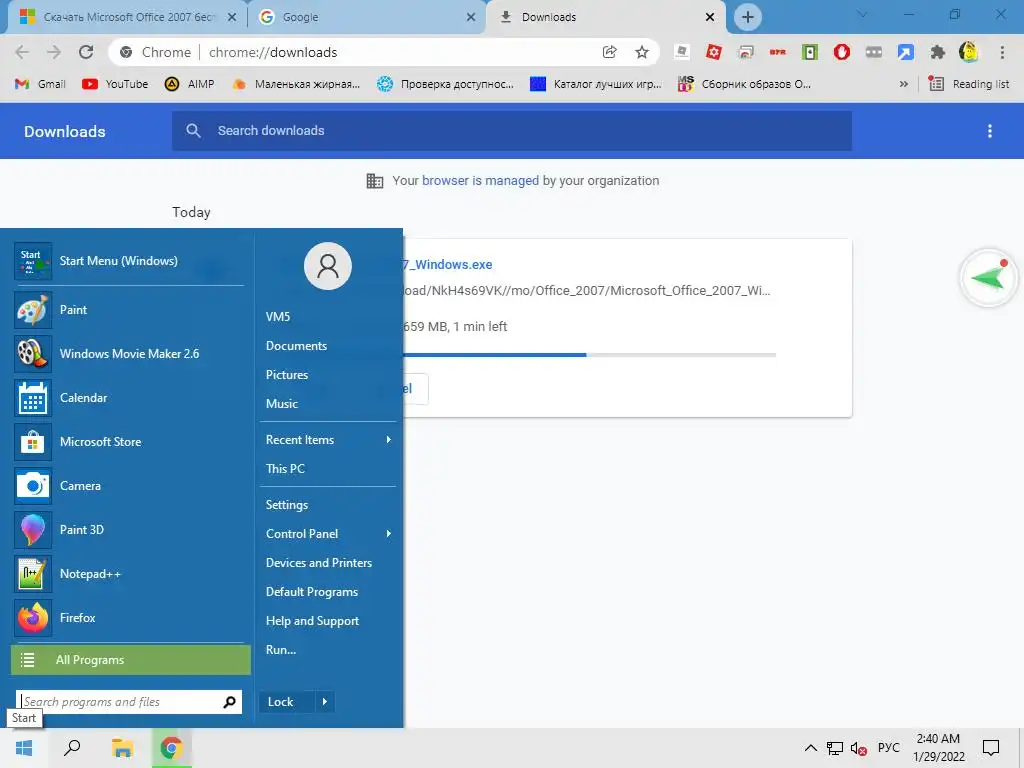
Task: Click the Lock button
Action: click(287, 702)
